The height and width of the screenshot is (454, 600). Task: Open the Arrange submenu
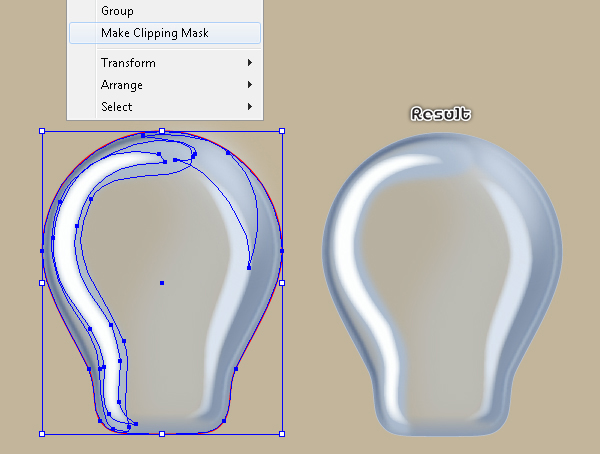165,85
